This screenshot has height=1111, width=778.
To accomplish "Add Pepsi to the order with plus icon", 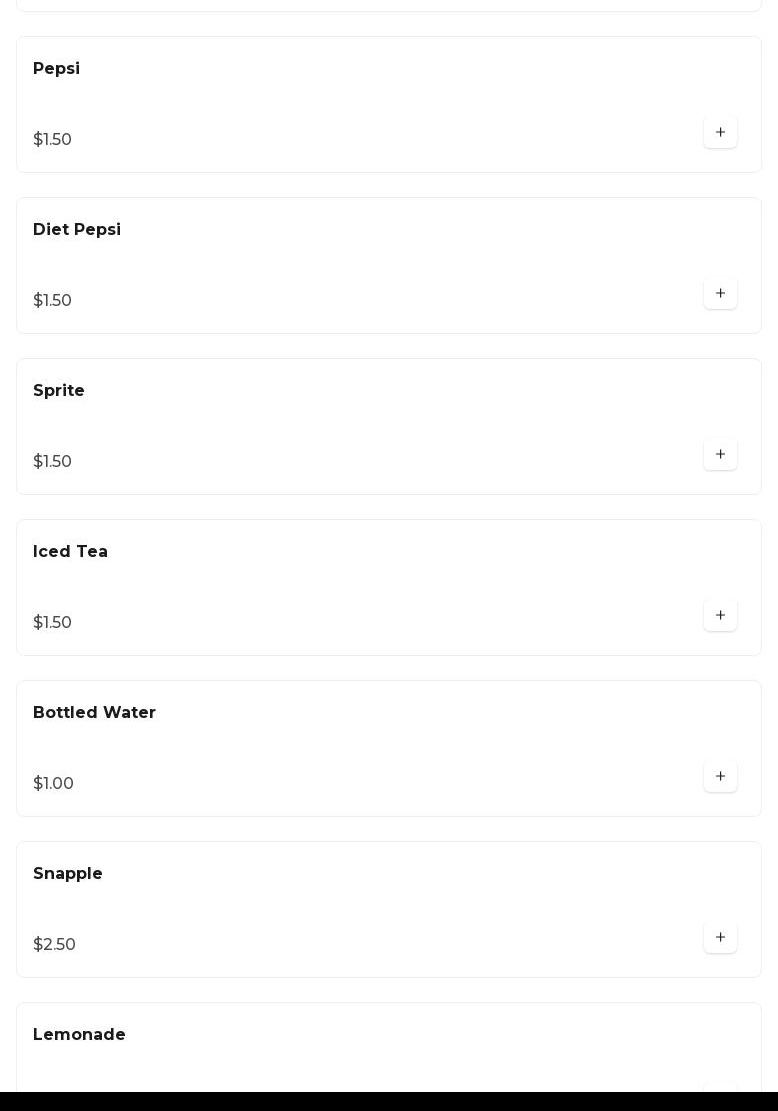I will click(x=720, y=132).
